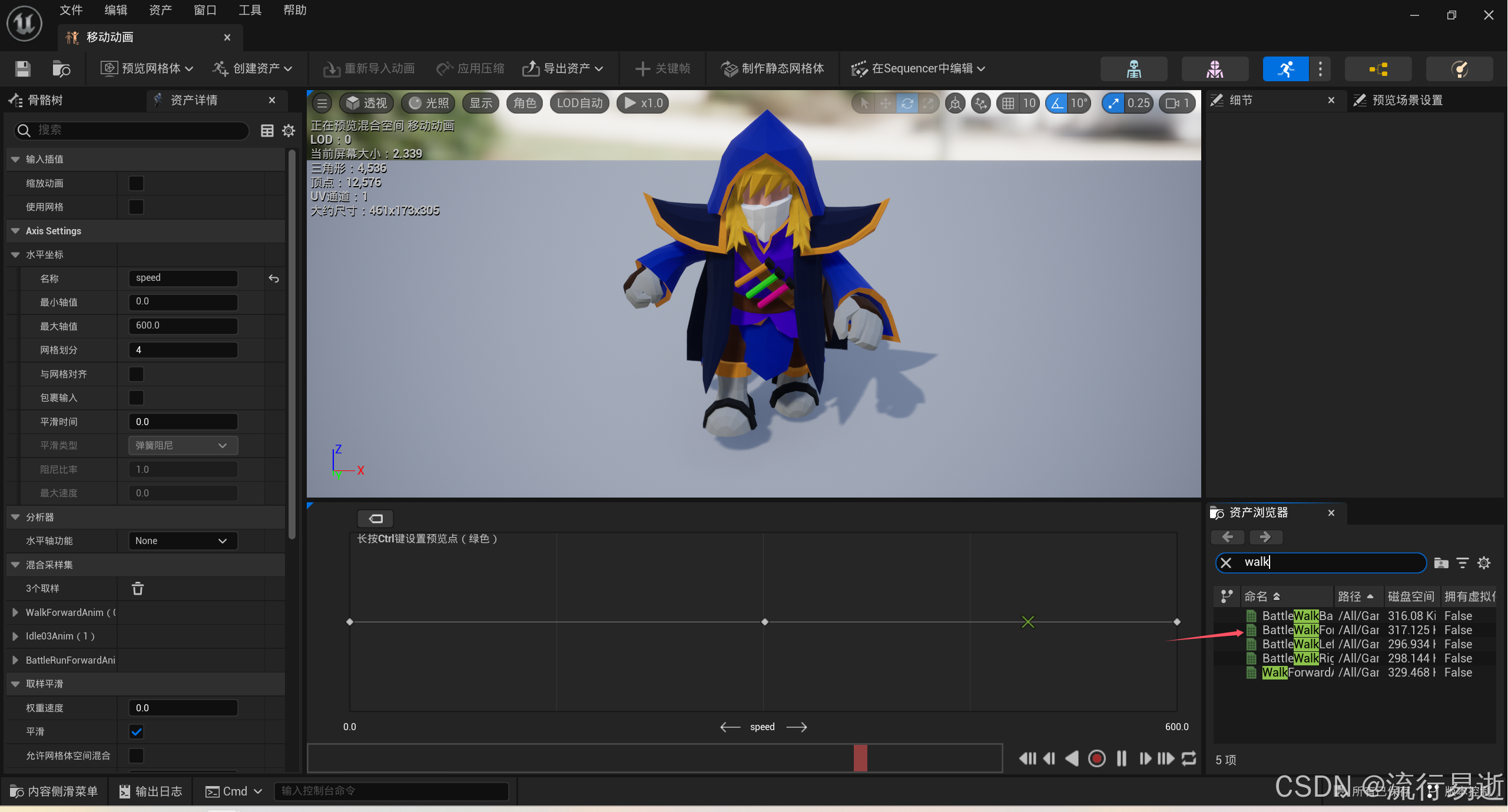This screenshot has width=1508, height=812.
Task: Switch to skeleton editor mode icon
Action: 1134,69
